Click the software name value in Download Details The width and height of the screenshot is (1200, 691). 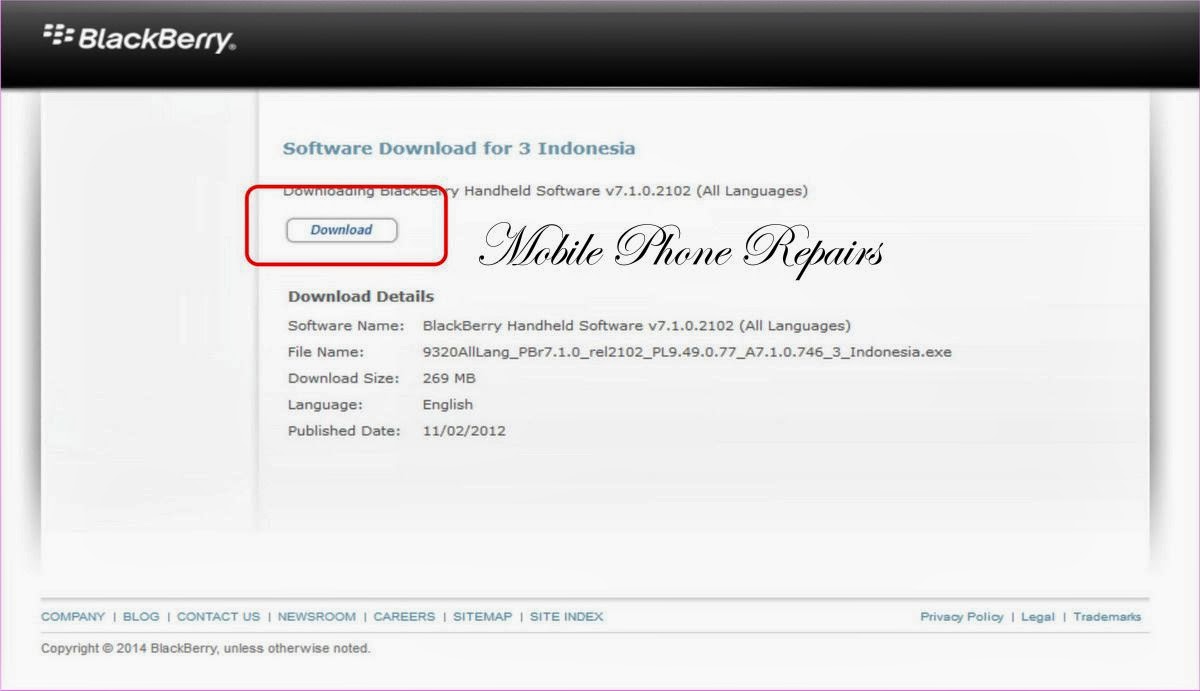637,326
